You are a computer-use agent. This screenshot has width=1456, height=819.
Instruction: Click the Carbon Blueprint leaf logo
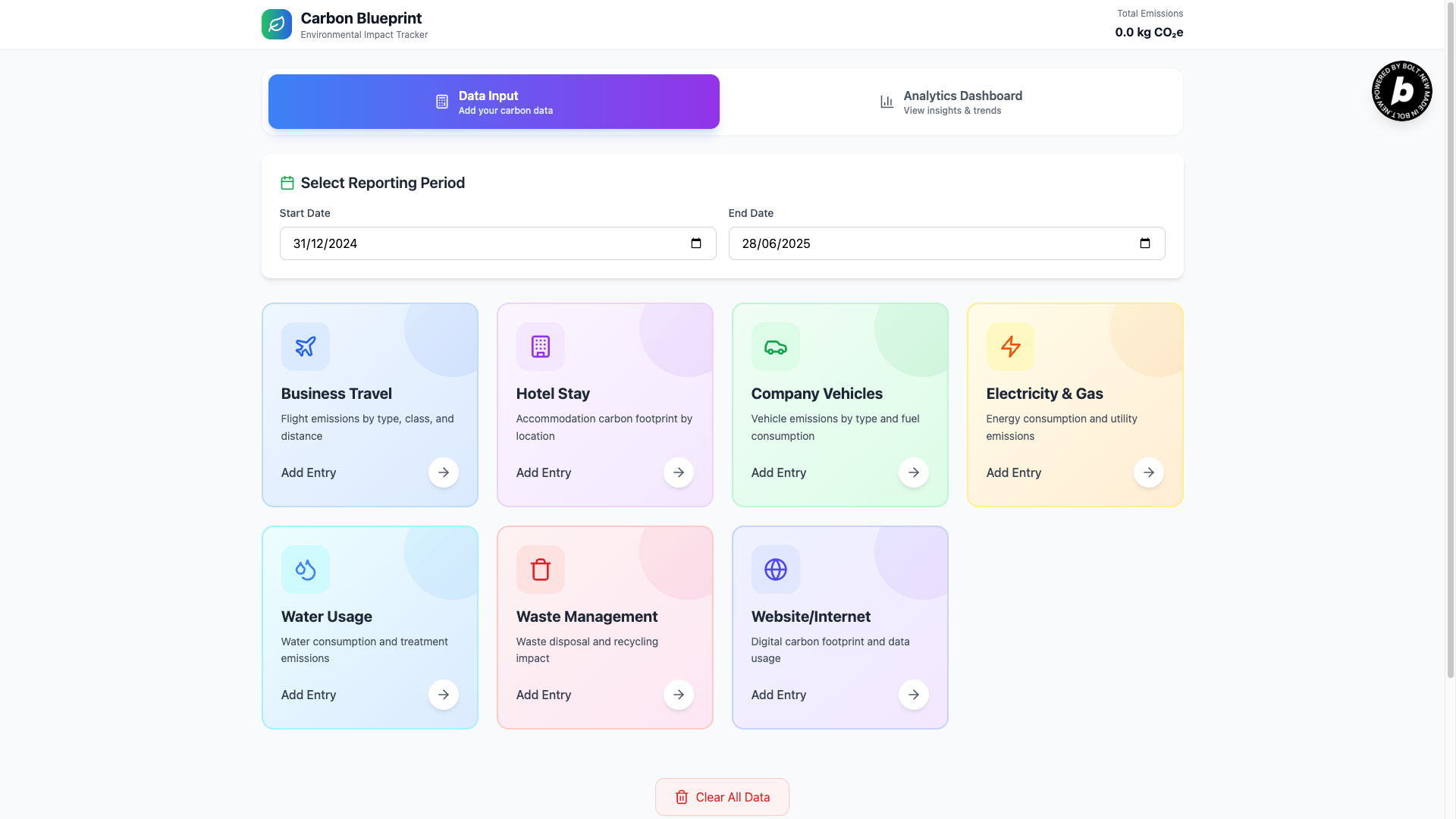276,24
